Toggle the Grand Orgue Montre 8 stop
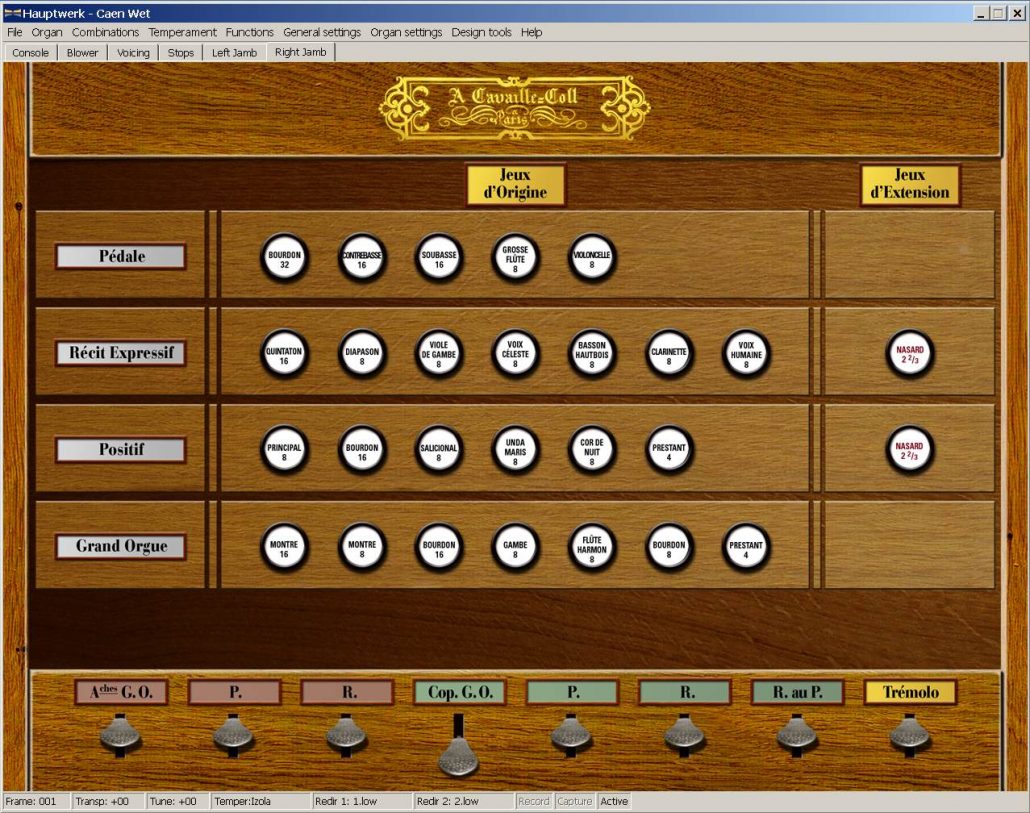1030x813 pixels. coord(362,548)
